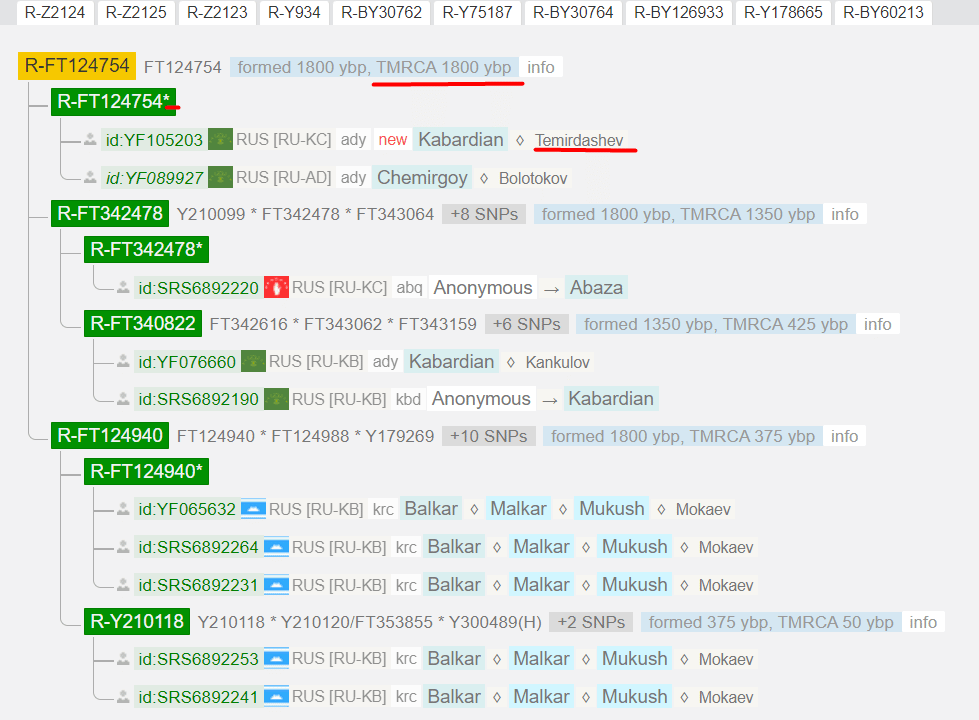Click the green flag icon beside id:YF105203
The image size is (979, 720).
[x=220, y=140]
